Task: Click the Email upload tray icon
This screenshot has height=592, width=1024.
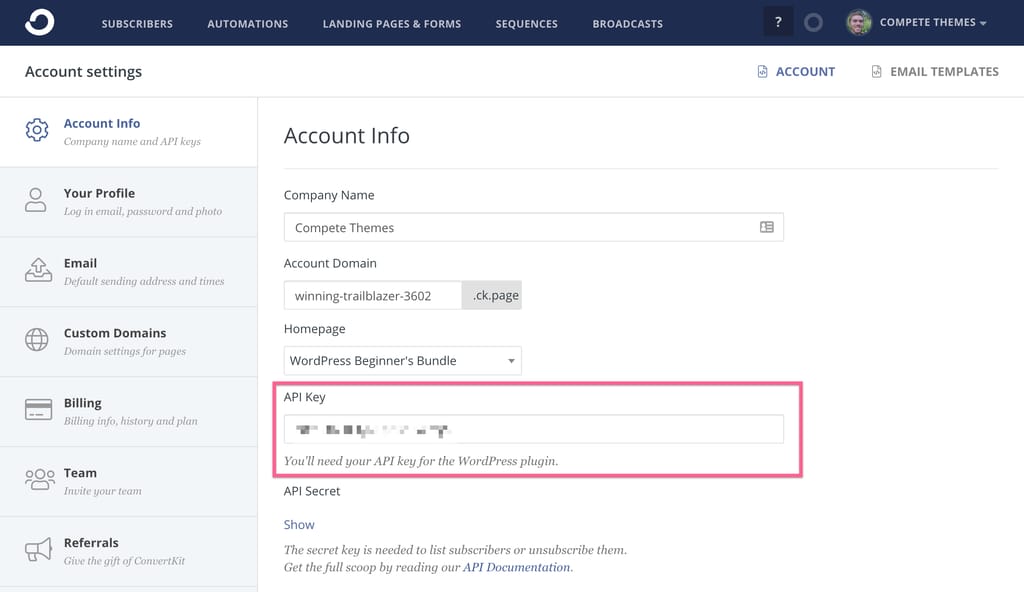Action: pos(38,269)
